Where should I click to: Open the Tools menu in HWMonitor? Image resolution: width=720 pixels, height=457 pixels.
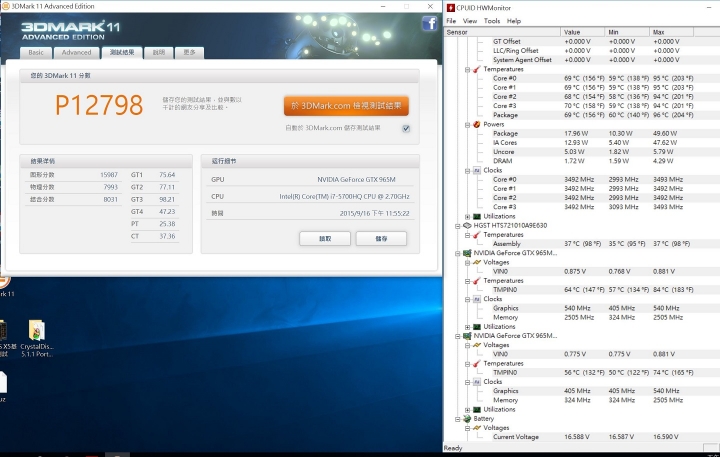tap(492, 21)
